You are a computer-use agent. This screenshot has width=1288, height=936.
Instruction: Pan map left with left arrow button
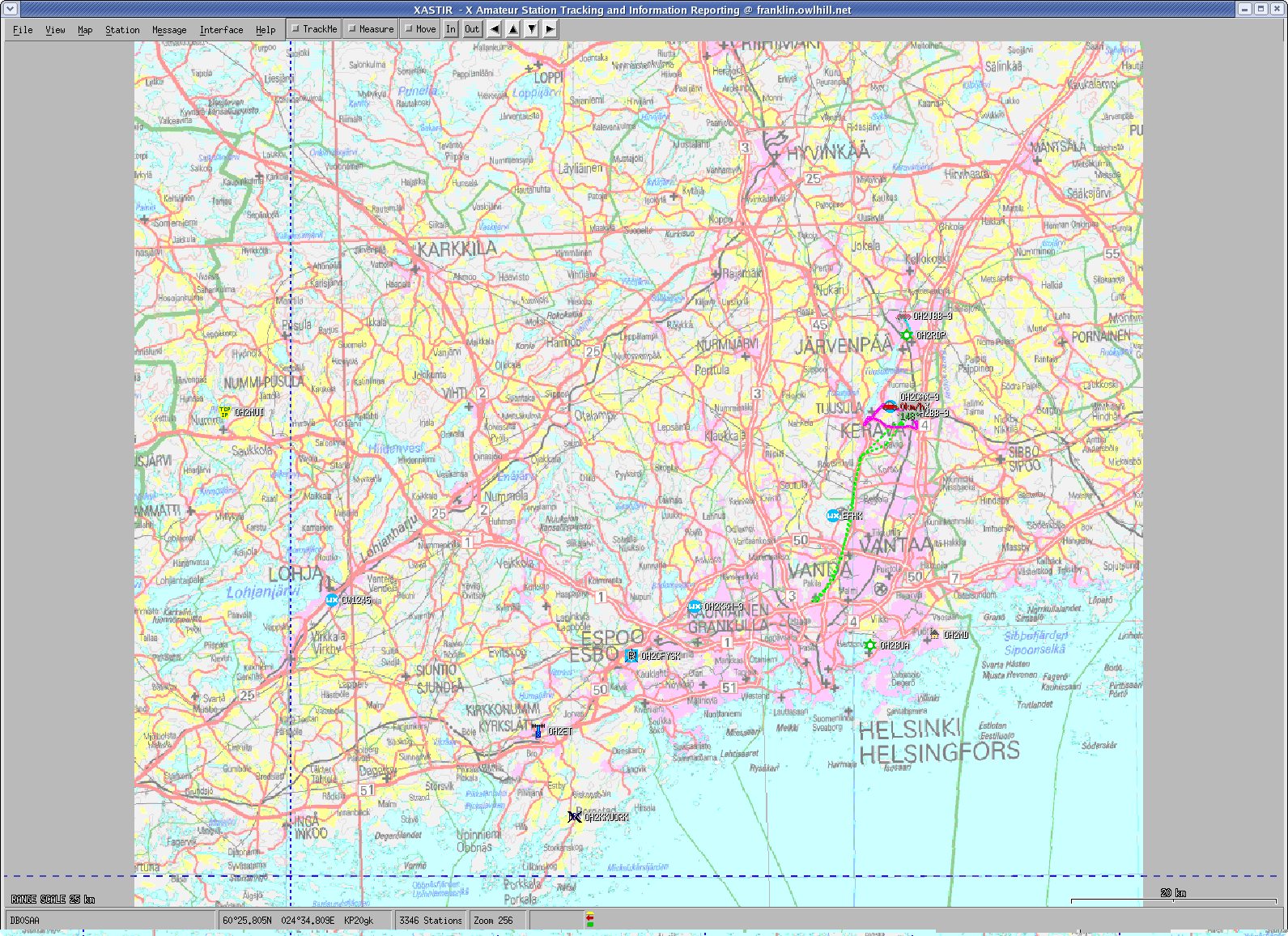pyautogui.click(x=495, y=29)
